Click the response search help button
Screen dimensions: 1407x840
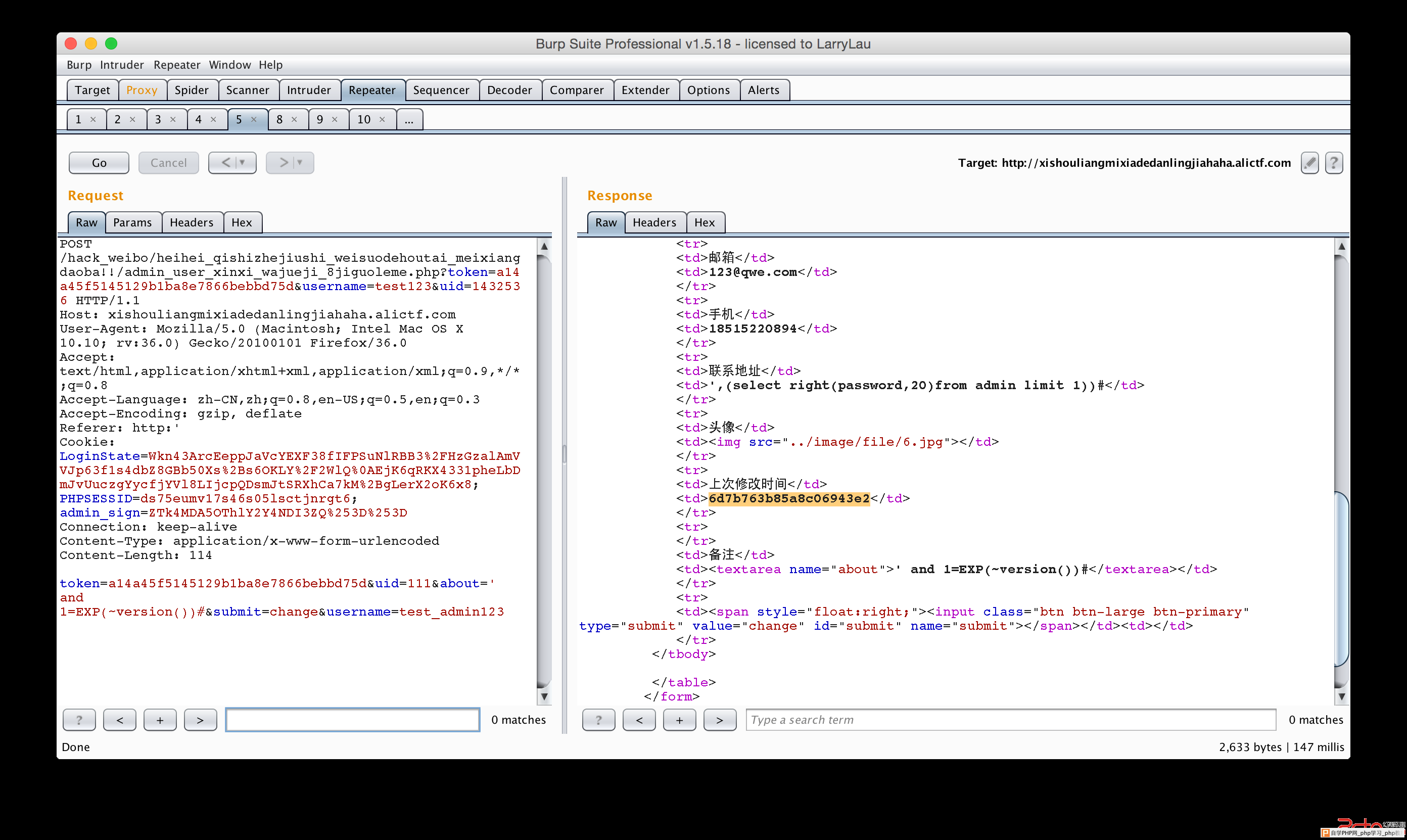tap(599, 720)
